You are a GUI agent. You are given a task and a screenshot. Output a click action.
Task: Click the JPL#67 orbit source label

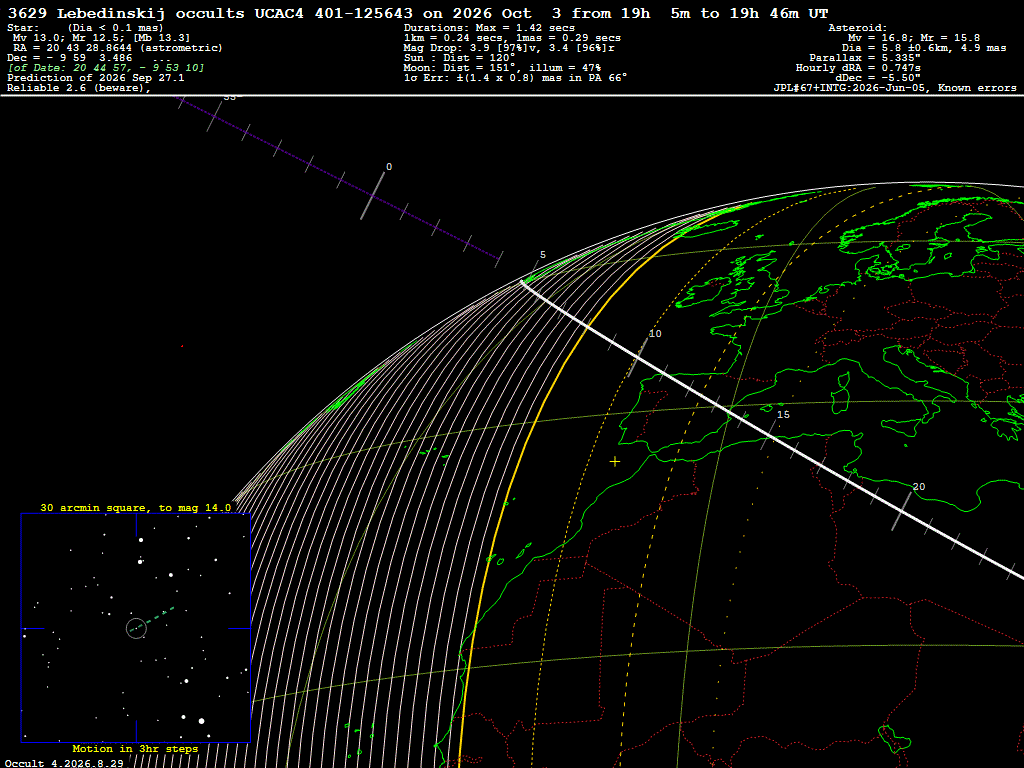(895, 88)
